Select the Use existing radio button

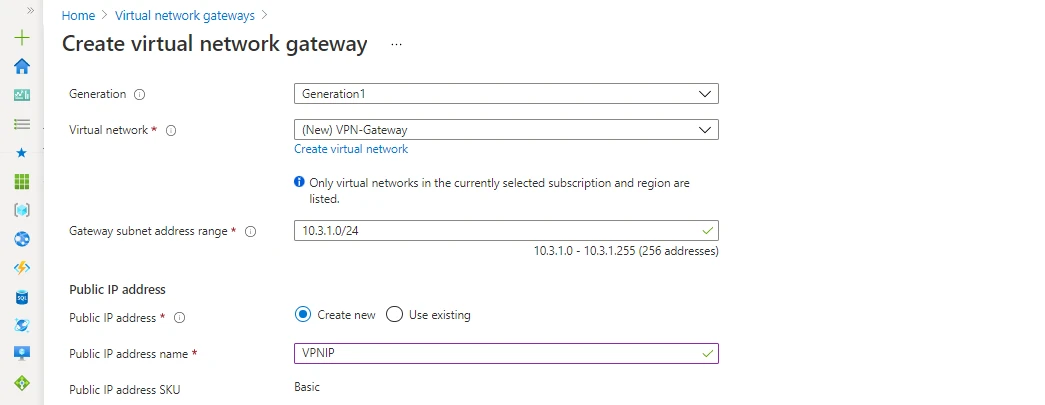(394, 314)
